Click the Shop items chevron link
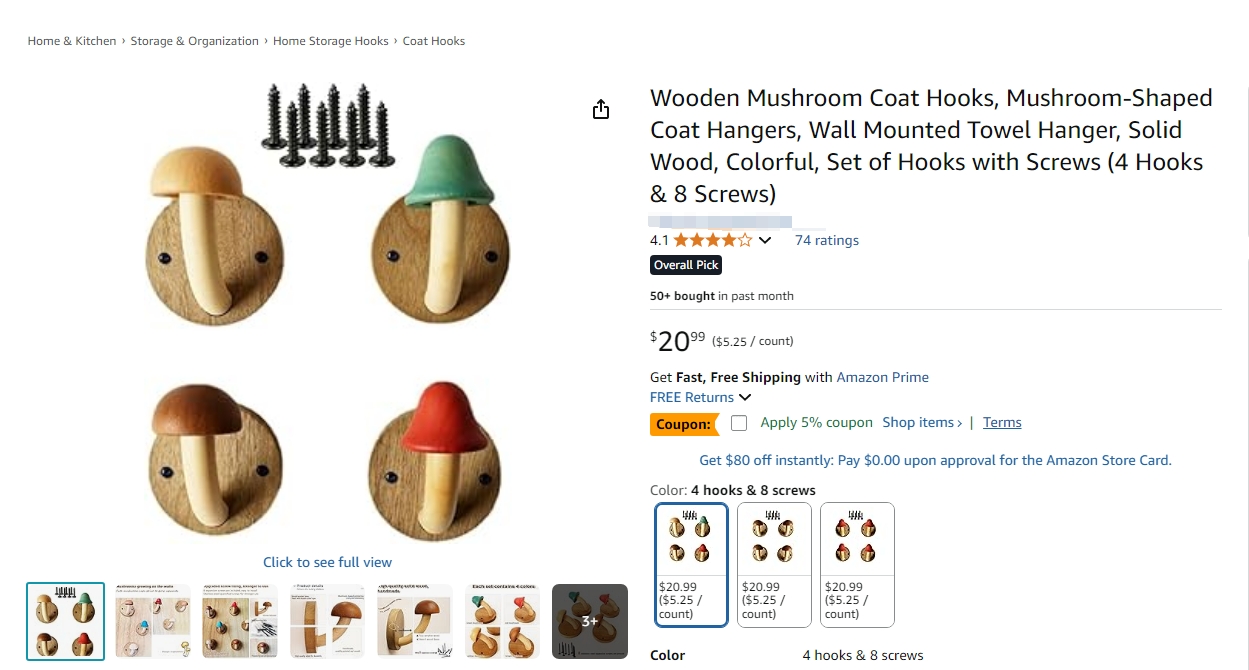1249x670 pixels. tap(922, 422)
